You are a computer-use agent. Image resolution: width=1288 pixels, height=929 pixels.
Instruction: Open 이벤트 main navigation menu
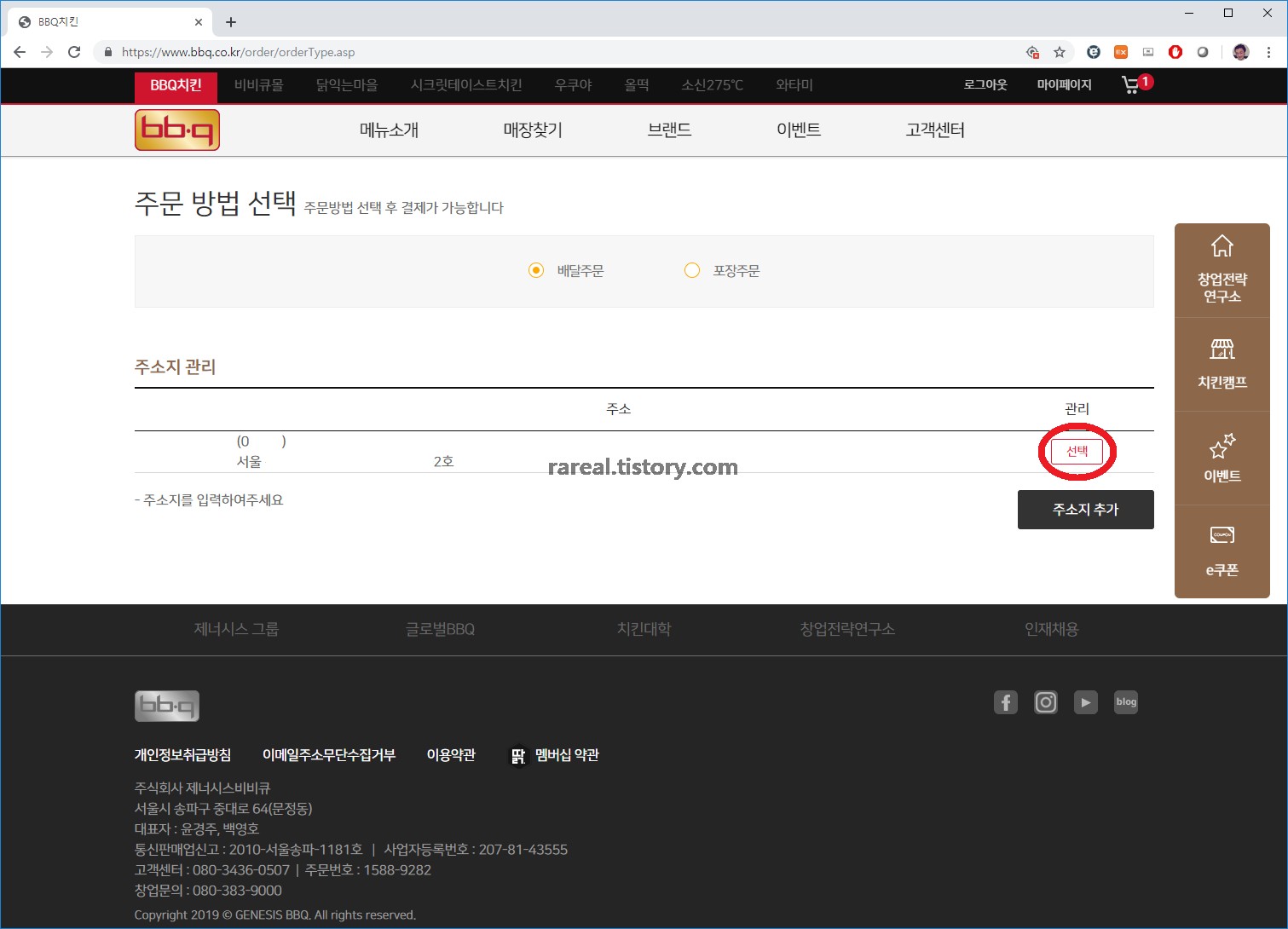[x=799, y=130]
